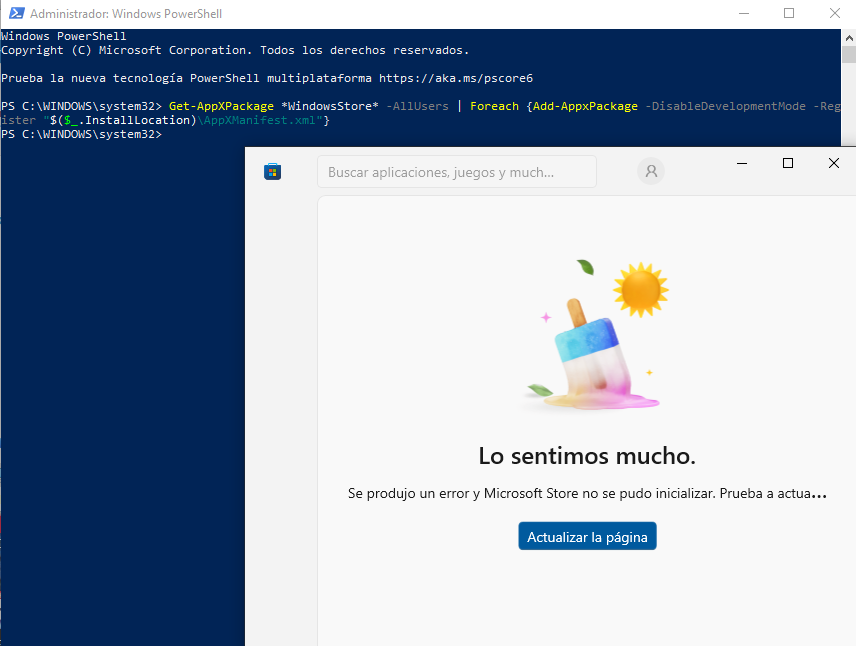Click the 'Lo sentimos mucho.' heading
Image resolution: width=856 pixels, height=646 pixels.
587,456
